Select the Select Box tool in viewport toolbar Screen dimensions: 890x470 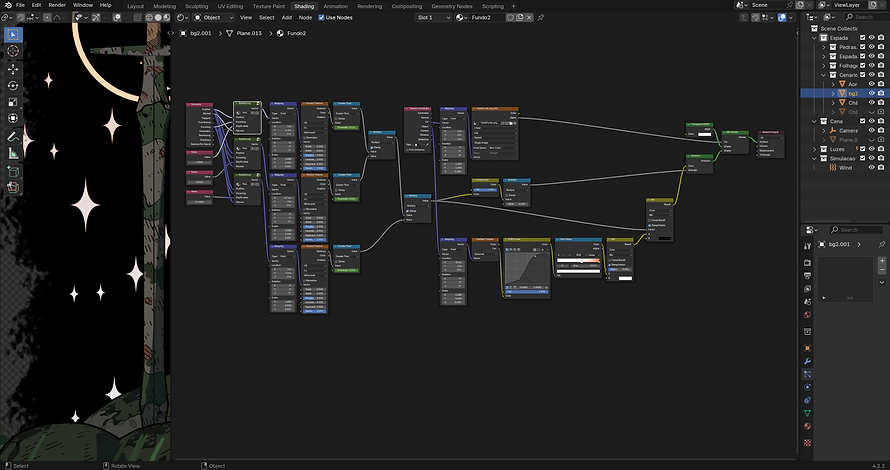[x=13, y=35]
